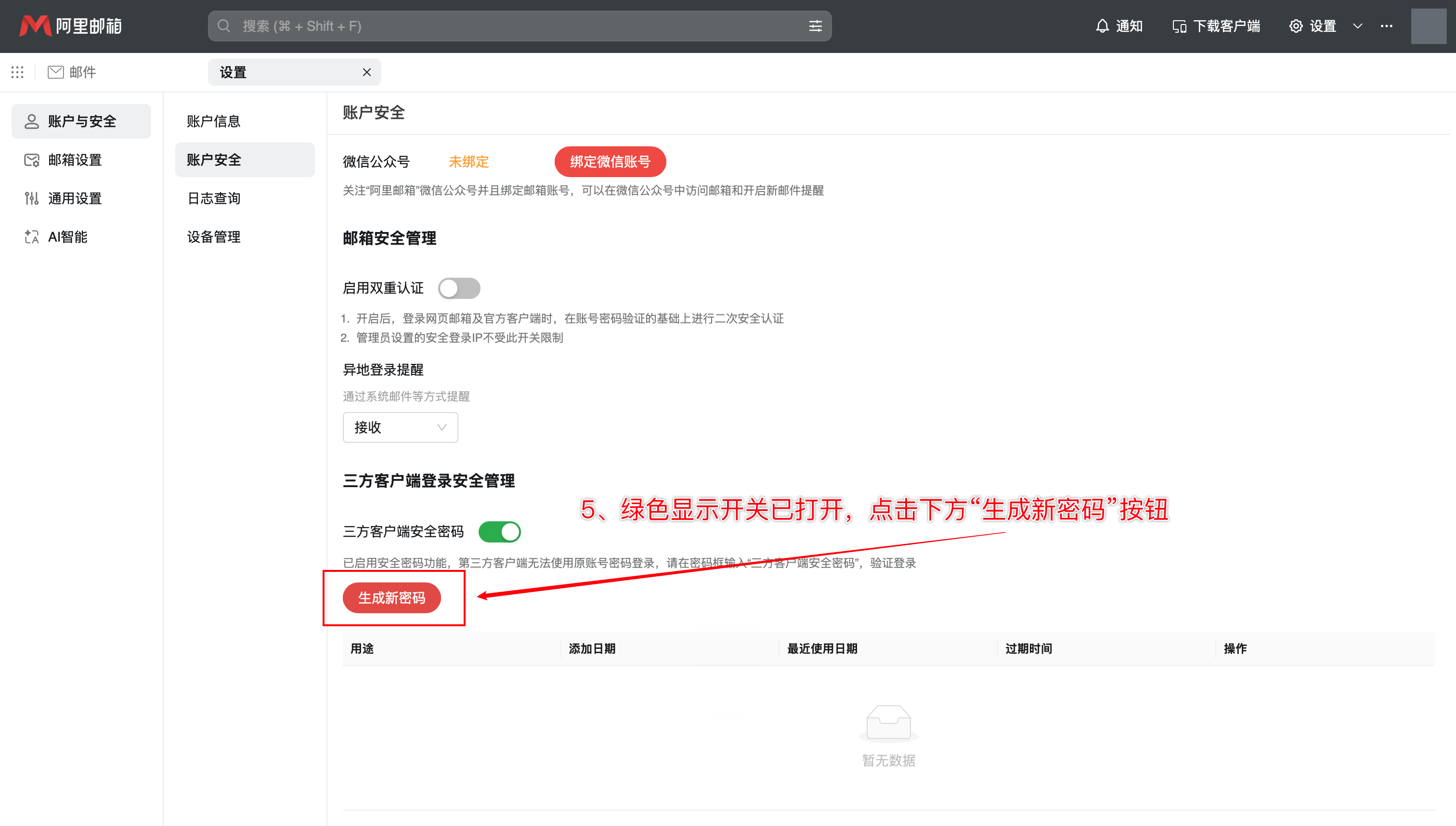The height and width of the screenshot is (826, 1456).
Task: Open 邮箱设置 section
Action: pos(82,159)
